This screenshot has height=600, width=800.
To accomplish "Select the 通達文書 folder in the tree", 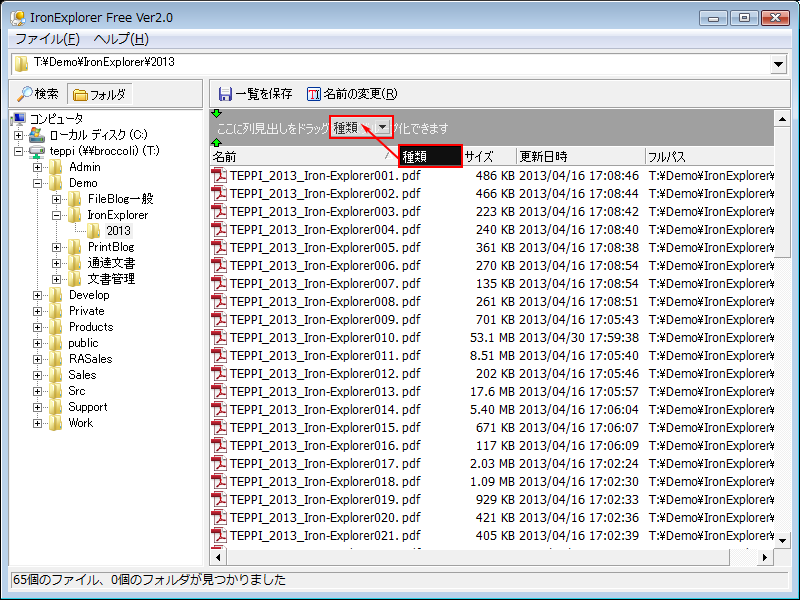I will 111,263.
